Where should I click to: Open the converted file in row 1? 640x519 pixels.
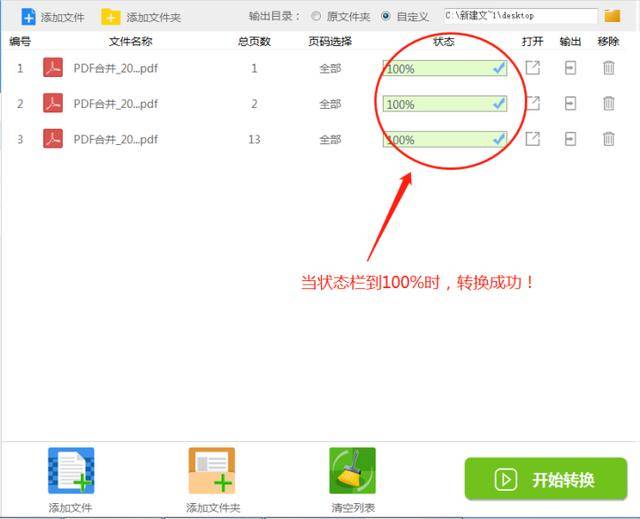click(x=532, y=68)
